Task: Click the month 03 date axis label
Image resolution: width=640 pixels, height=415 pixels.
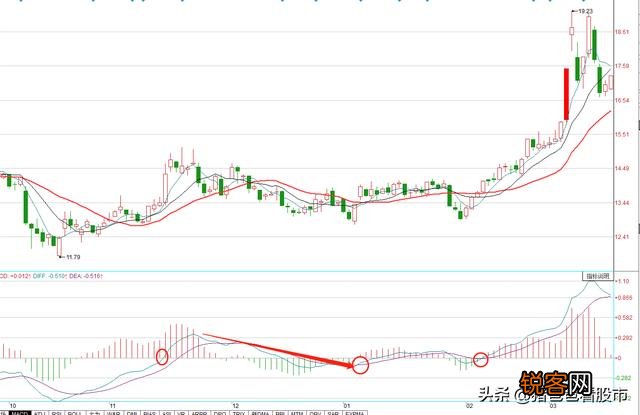Action: pyautogui.click(x=553, y=406)
